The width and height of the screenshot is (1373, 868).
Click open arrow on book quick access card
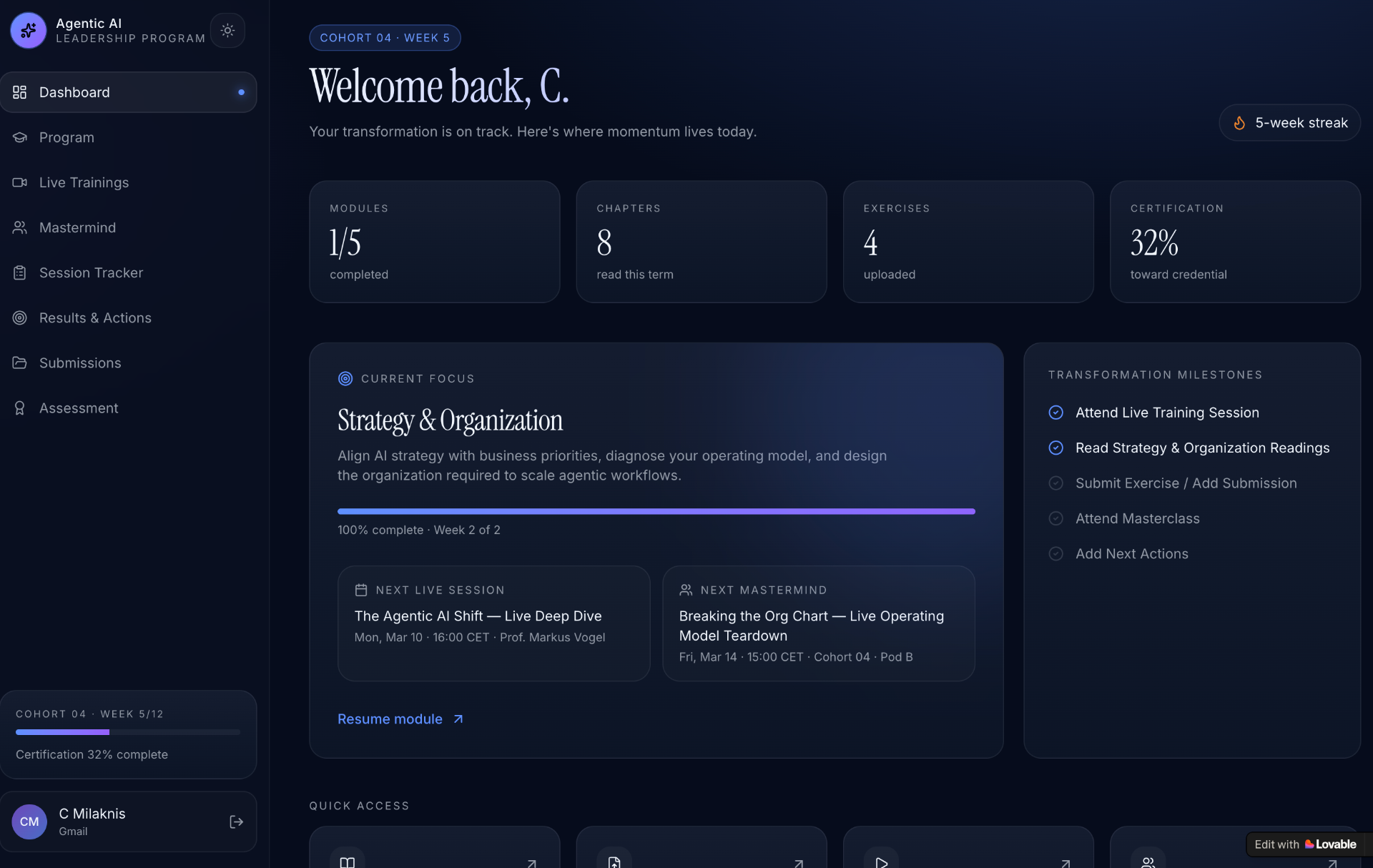pos(531,863)
